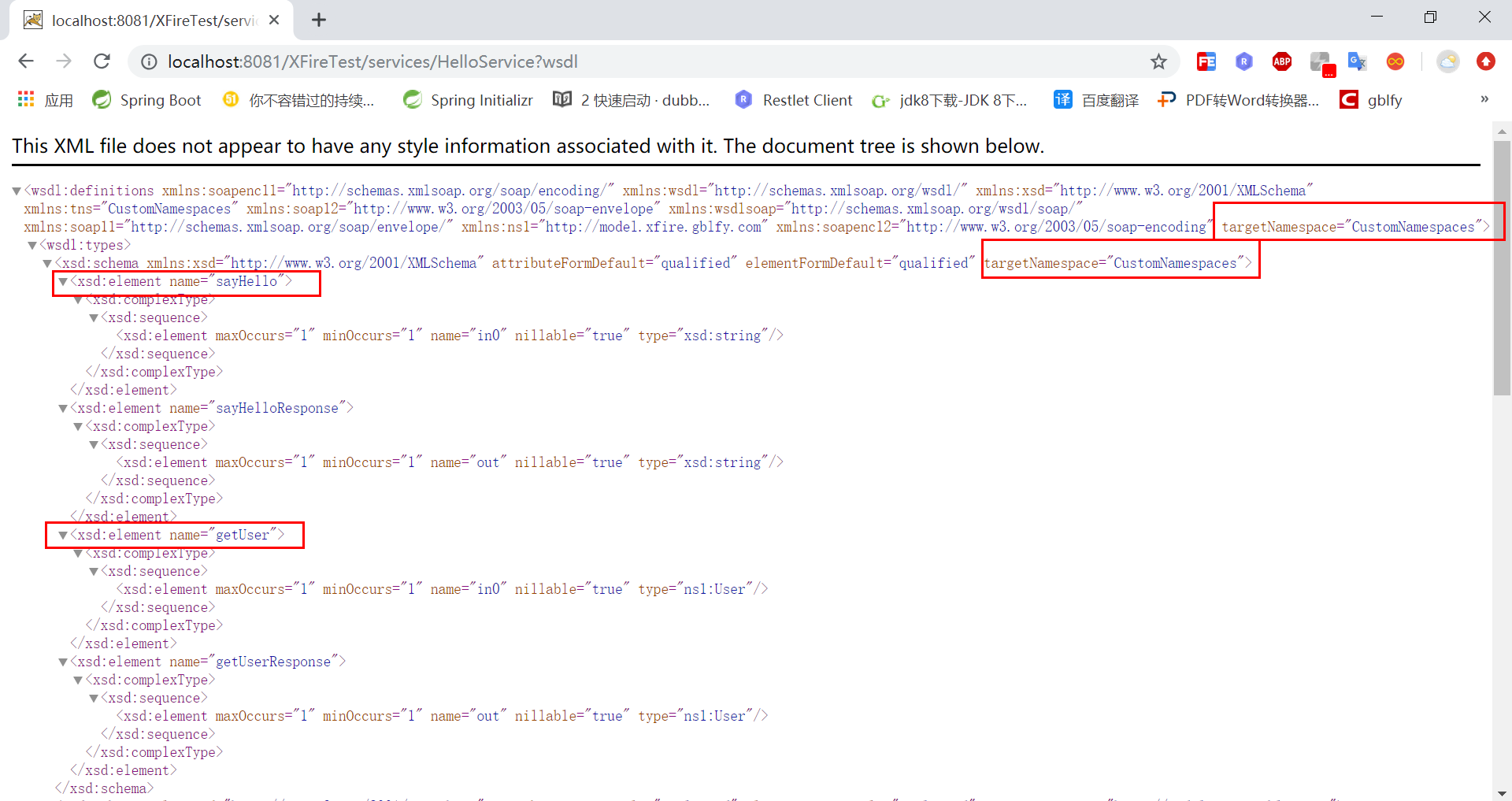Screen dimensions: 1512x801
Task: Click the vertical scrollbar thumb
Action: click(1502, 268)
